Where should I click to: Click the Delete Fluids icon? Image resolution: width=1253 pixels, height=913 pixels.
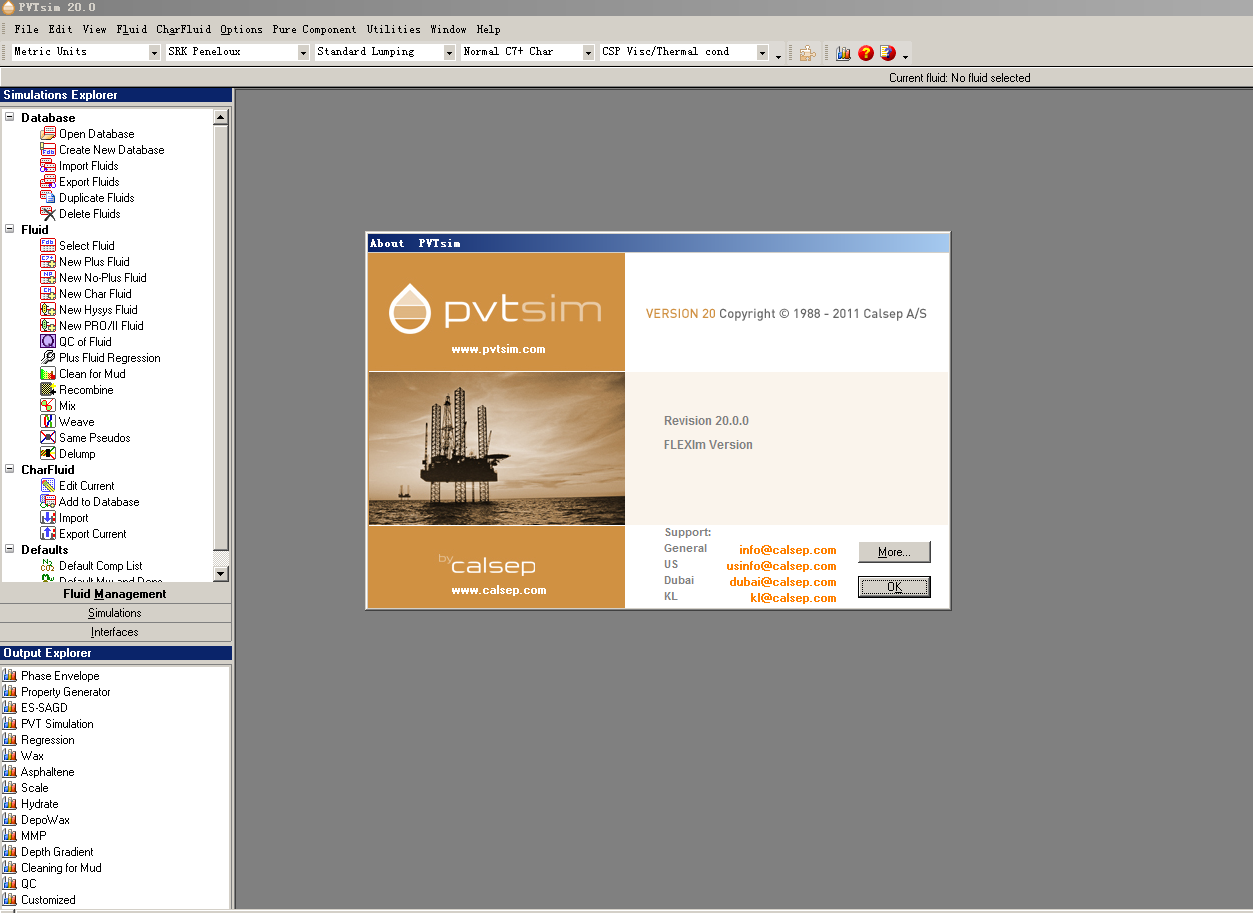[48, 213]
